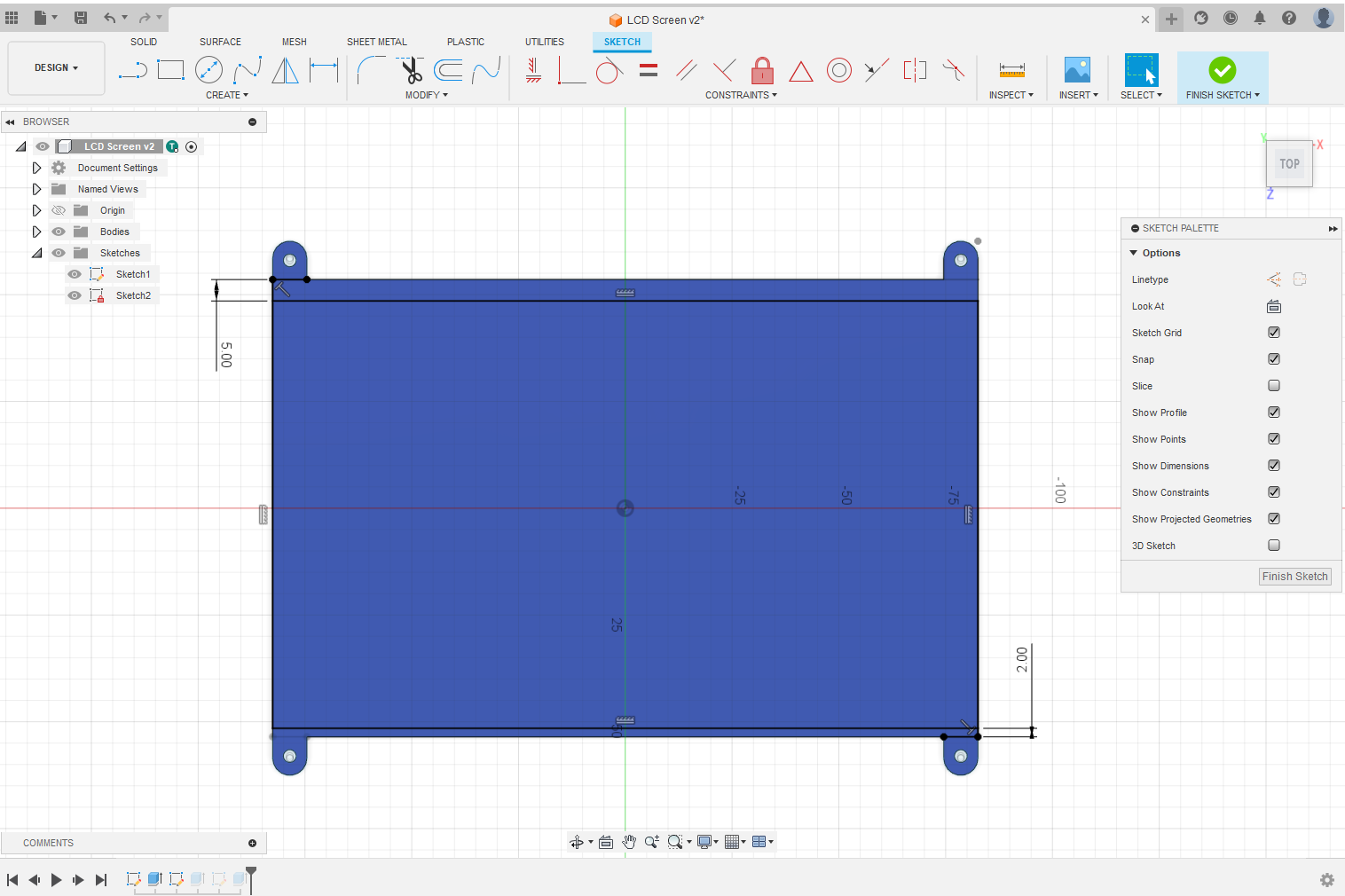The width and height of the screenshot is (1345, 896).
Task: Open the Sketch Dimension tool
Action: tap(323, 70)
